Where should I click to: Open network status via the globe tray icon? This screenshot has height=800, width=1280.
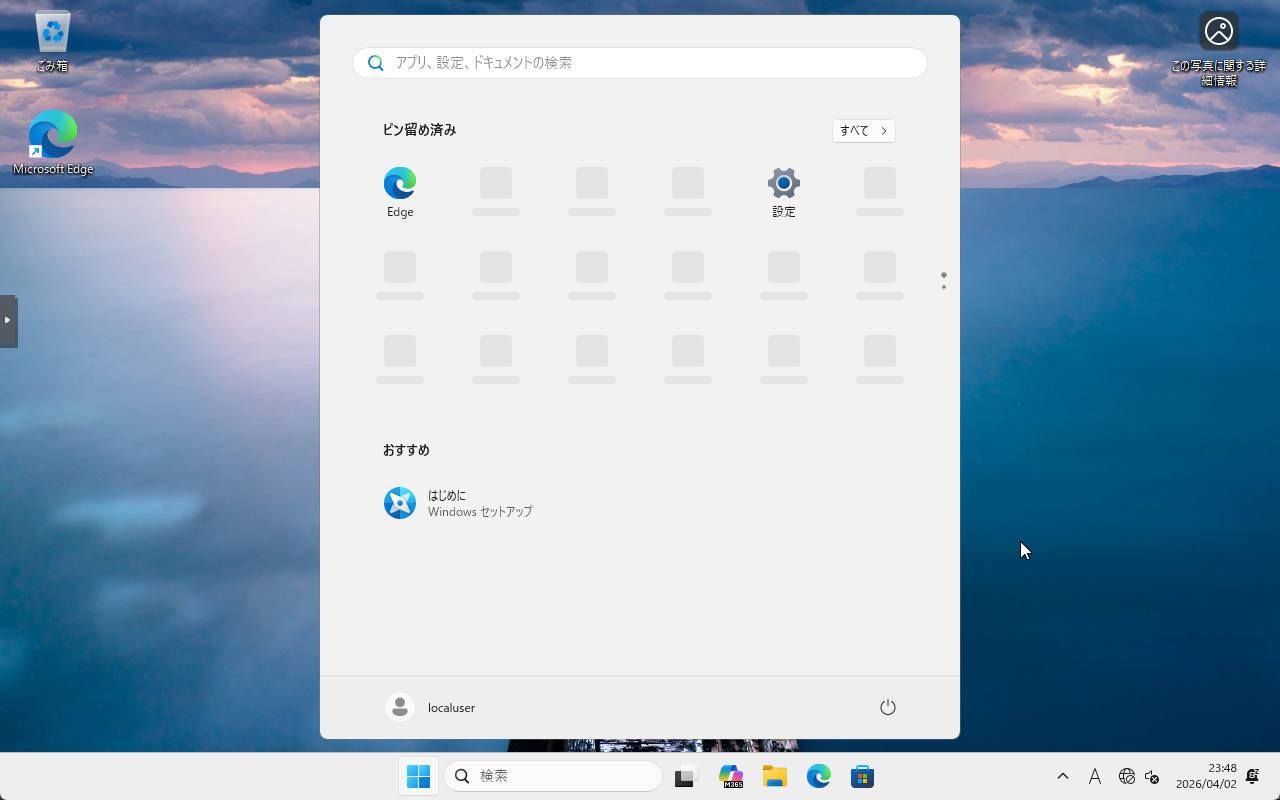[x=1127, y=776]
